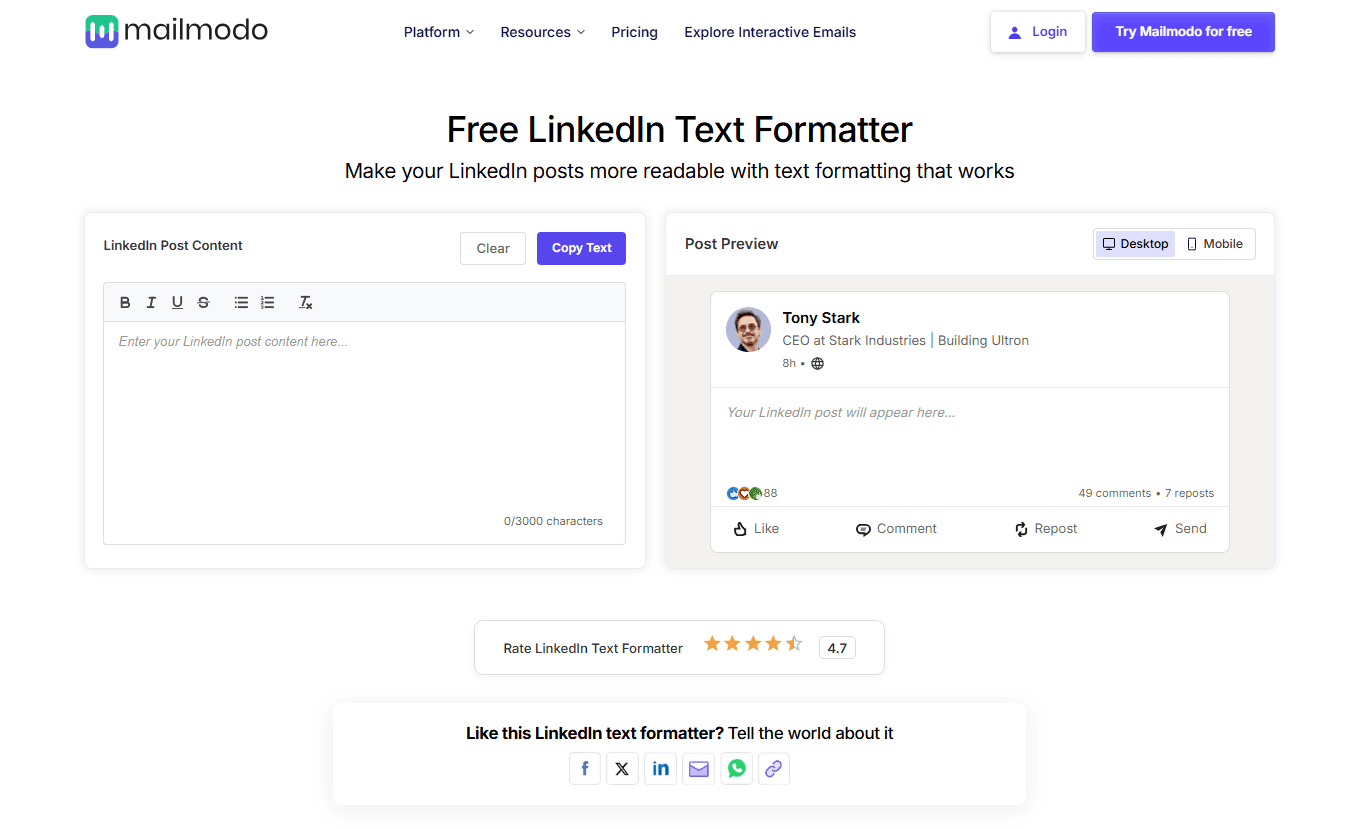The height and width of the screenshot is (829, 1347).
Task: Rate with the third star
Action: [753, 643]
